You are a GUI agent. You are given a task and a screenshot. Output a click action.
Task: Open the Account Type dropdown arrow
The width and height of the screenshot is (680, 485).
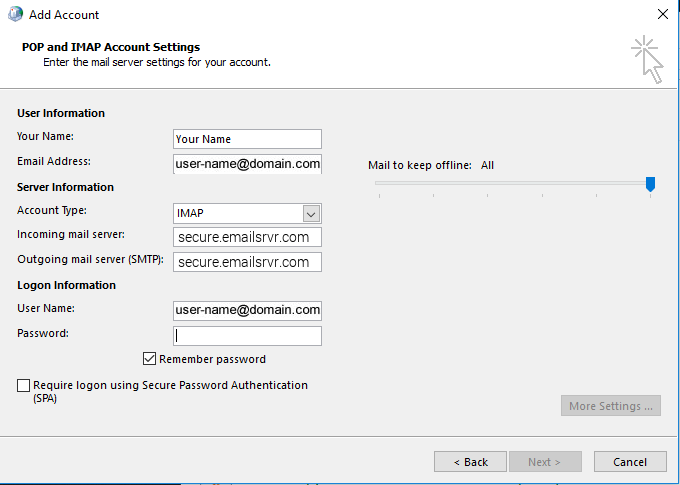pos(311,214)
